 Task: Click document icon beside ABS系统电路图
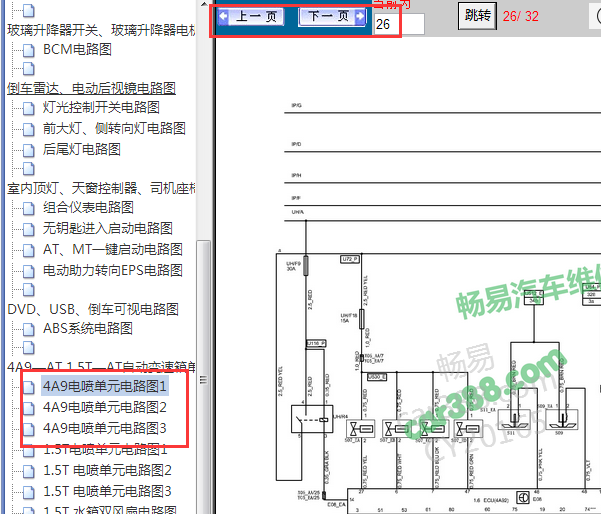[28, 329]
